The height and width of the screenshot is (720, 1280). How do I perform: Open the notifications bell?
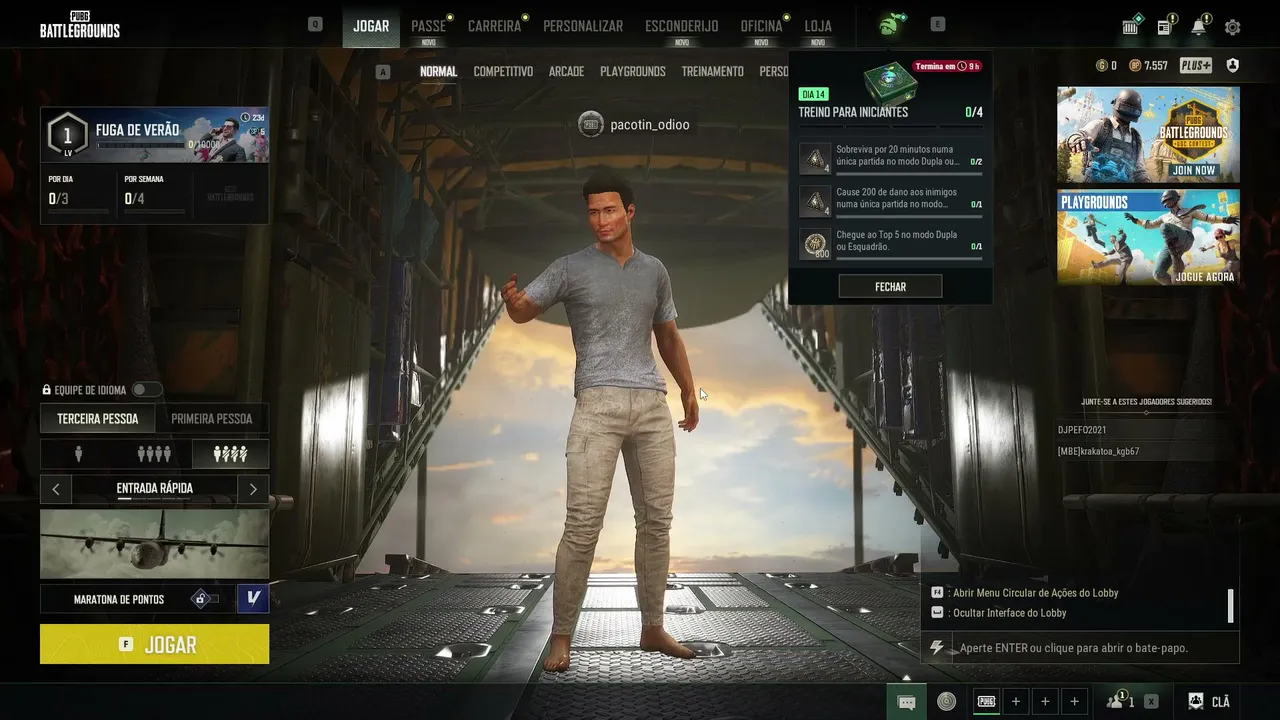pos(1198,27)
